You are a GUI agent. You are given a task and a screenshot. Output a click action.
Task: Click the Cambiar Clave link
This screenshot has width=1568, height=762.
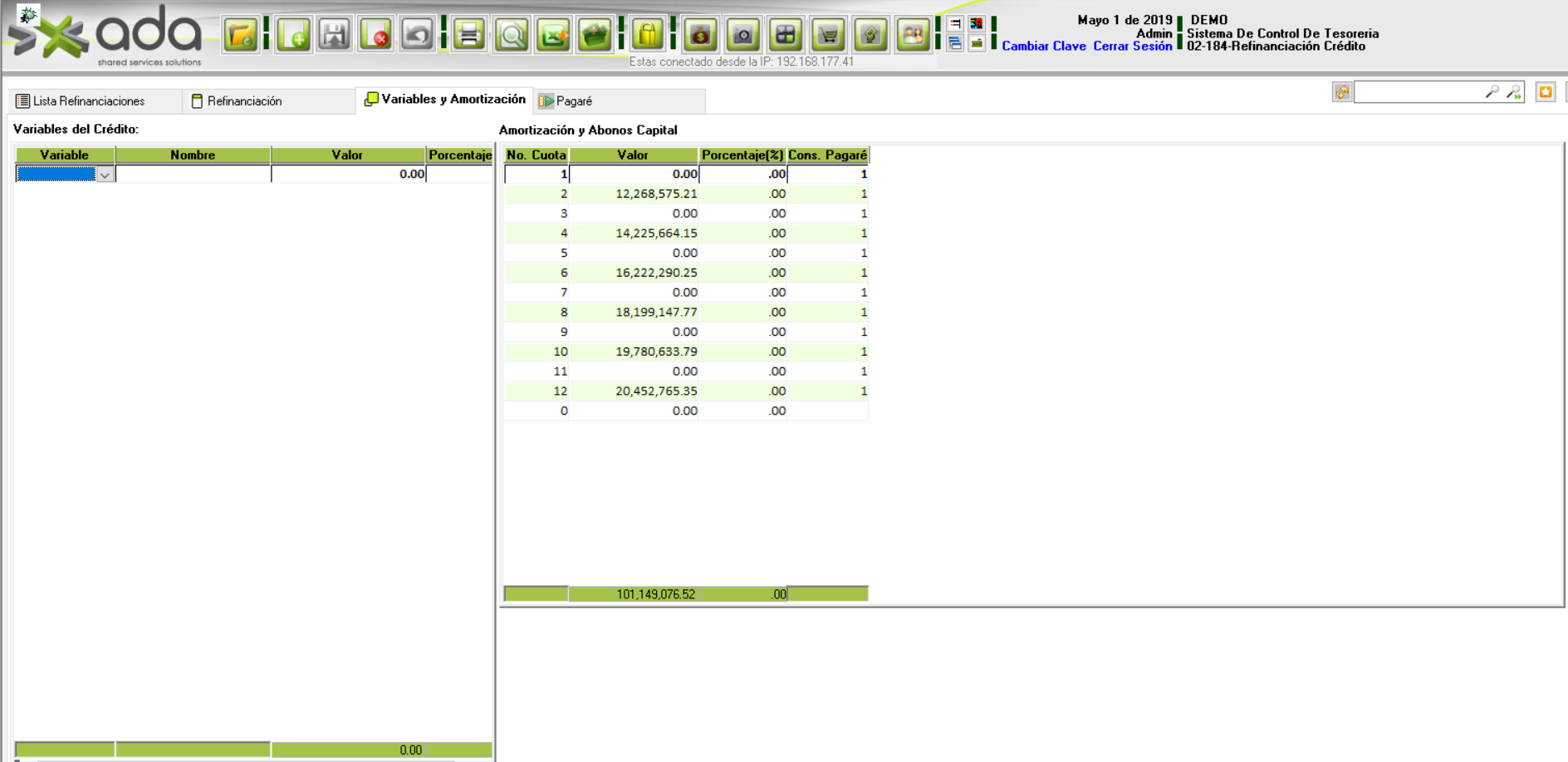1043,47
